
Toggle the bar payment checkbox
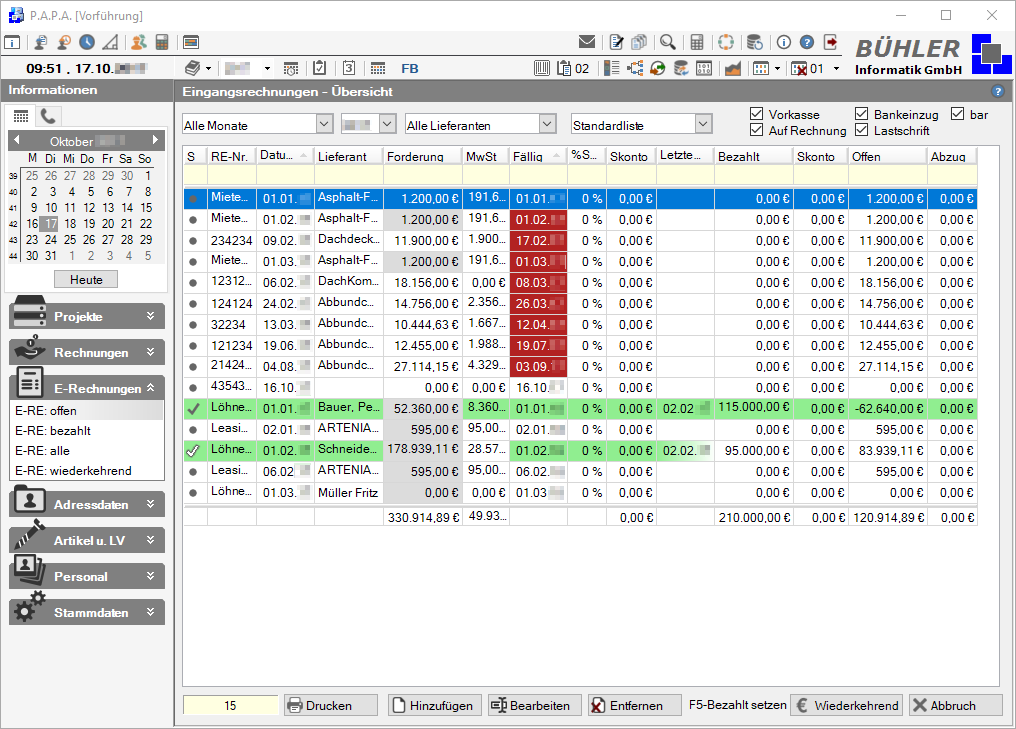tap(958, 114)
